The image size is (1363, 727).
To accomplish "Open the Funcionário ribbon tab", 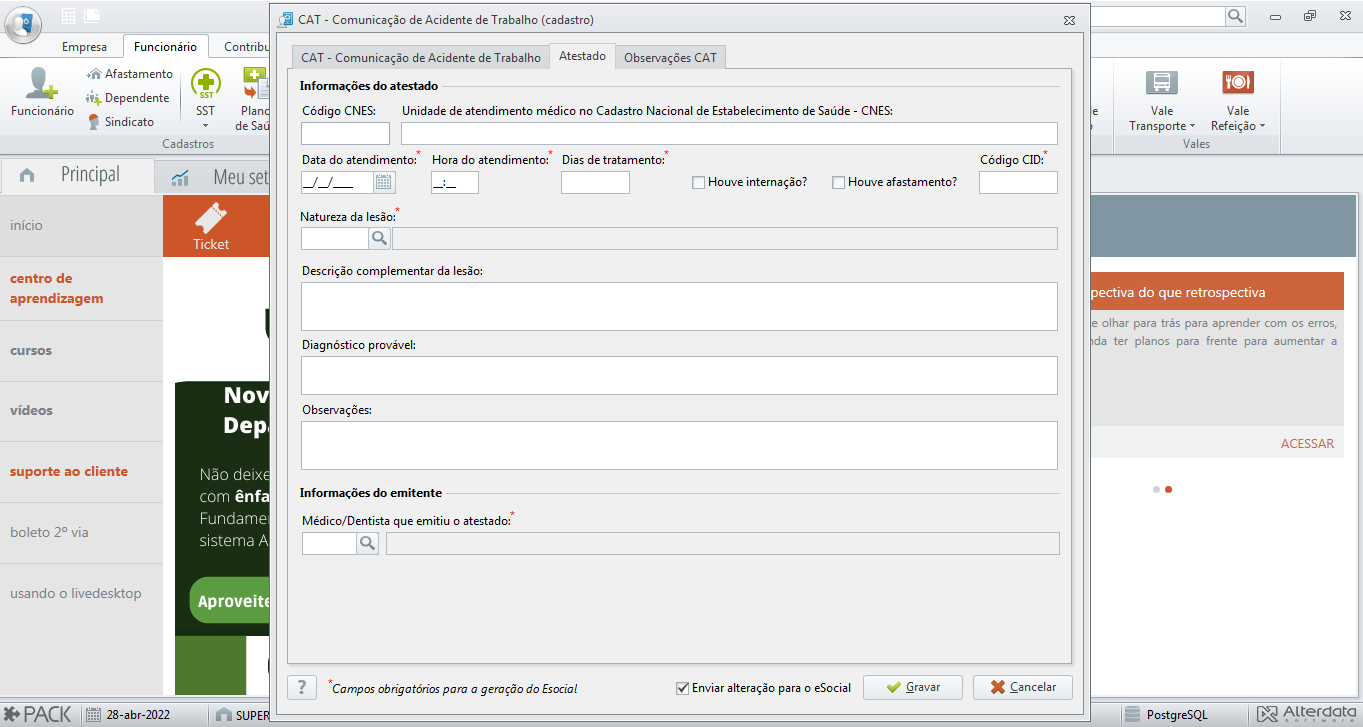I will [x=165, y=47].
